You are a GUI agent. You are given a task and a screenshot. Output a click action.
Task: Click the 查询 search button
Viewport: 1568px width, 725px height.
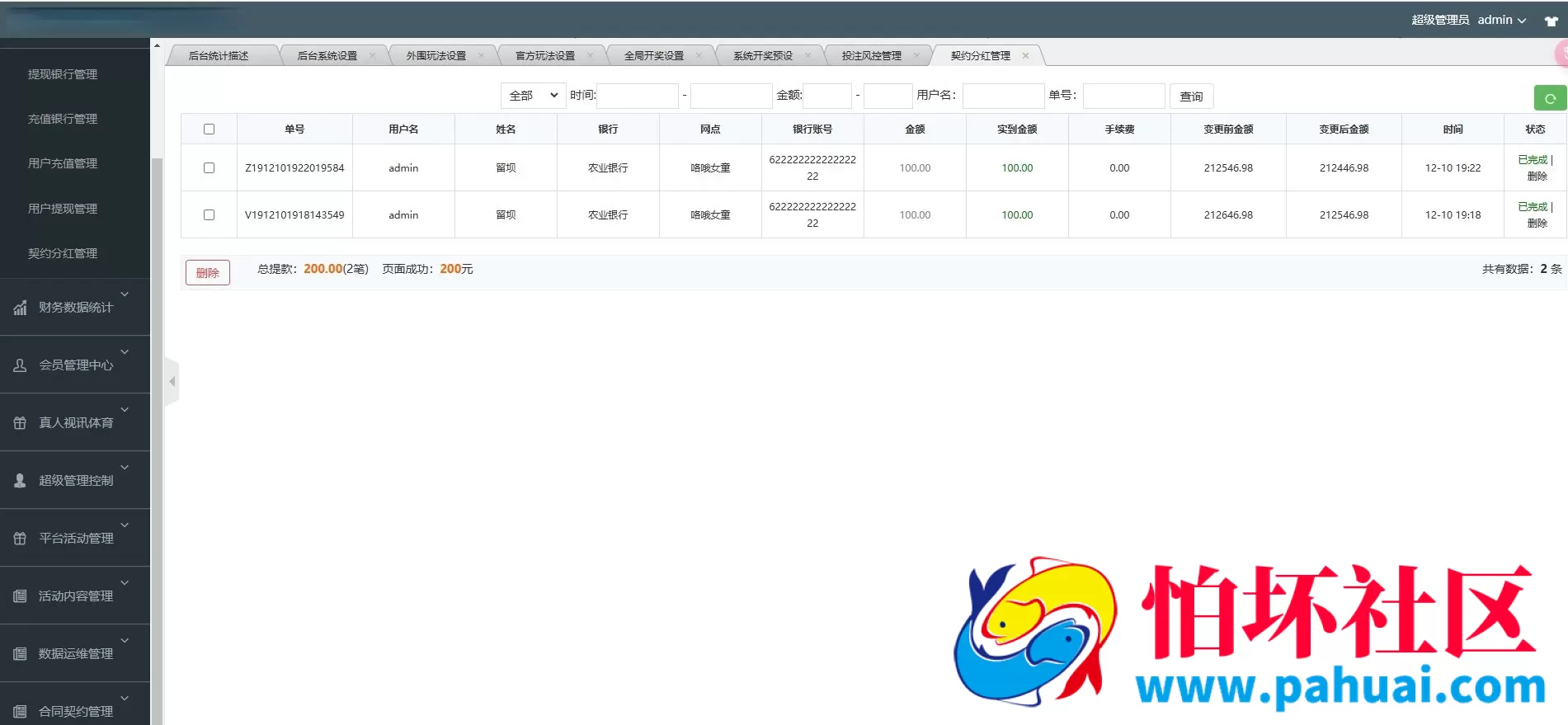1191,97
